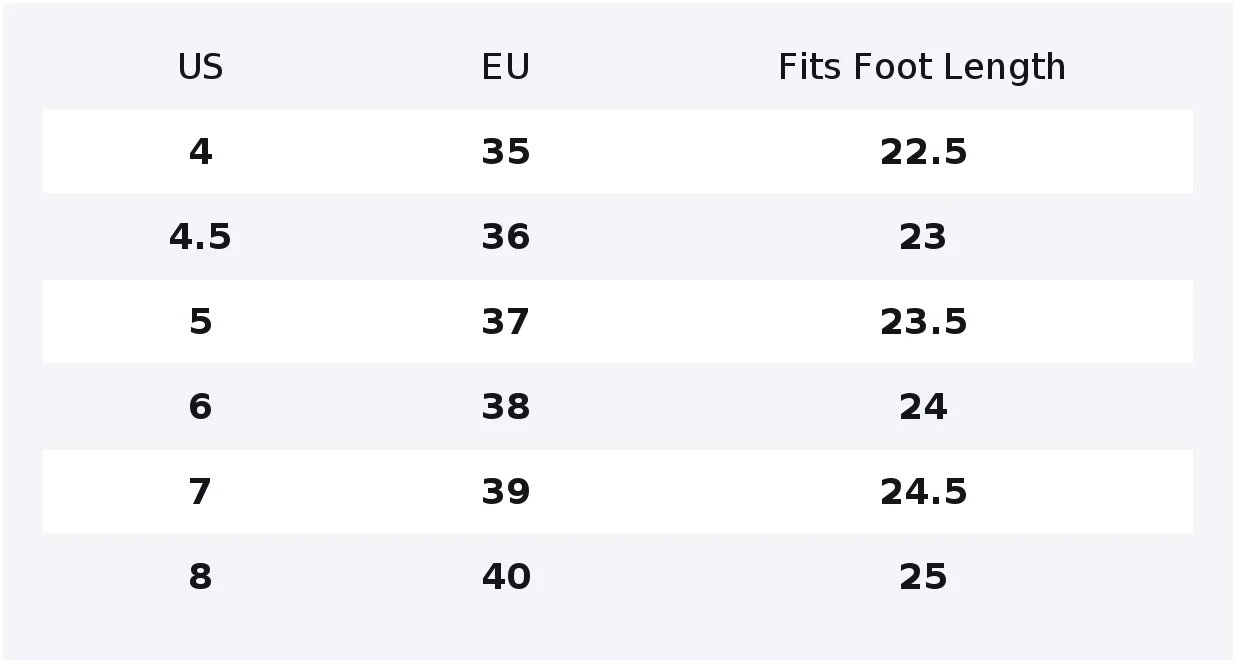Screen dimensions: 1236x663
Task: Click EU size 38 cell
Action: (x=505, y=407)
